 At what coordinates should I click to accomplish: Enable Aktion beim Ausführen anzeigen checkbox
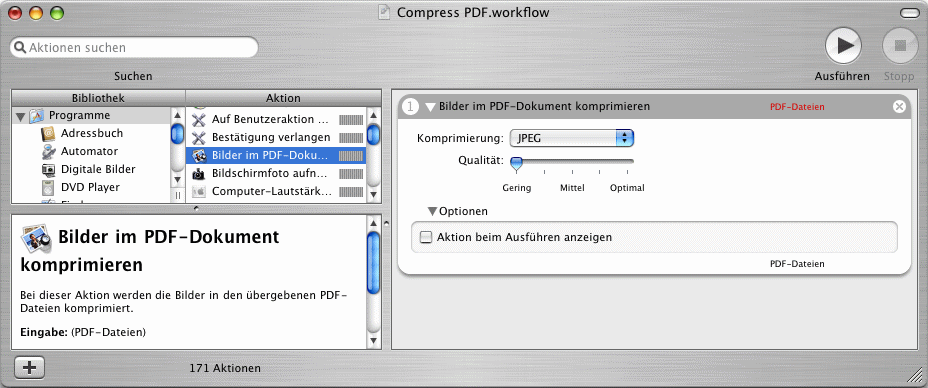point(425,237)
